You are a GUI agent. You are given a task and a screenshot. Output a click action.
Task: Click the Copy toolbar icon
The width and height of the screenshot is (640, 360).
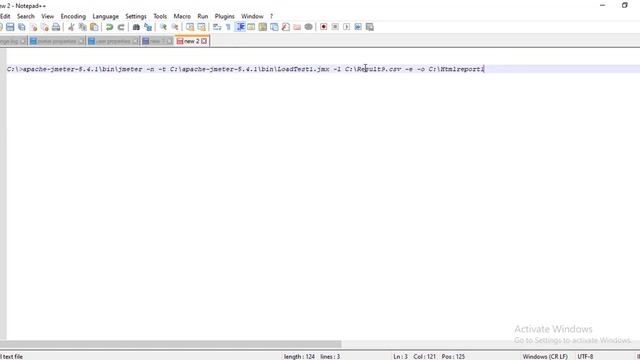click(x=82, y=27)
